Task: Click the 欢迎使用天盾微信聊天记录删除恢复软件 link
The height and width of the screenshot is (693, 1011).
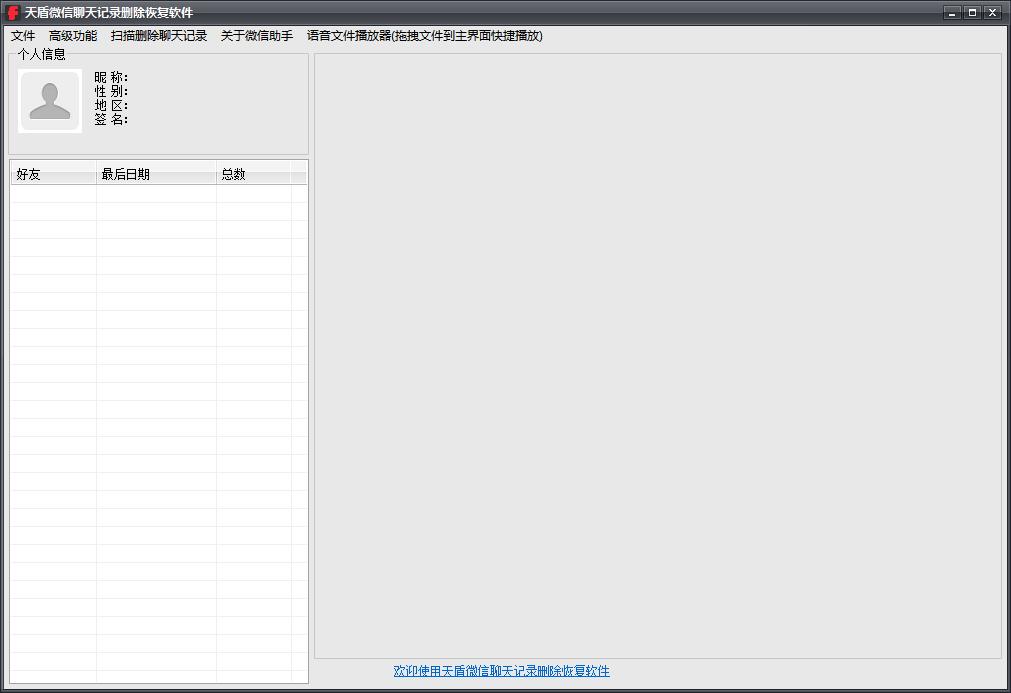Action: pyautogui.click(x=502, y=671)
